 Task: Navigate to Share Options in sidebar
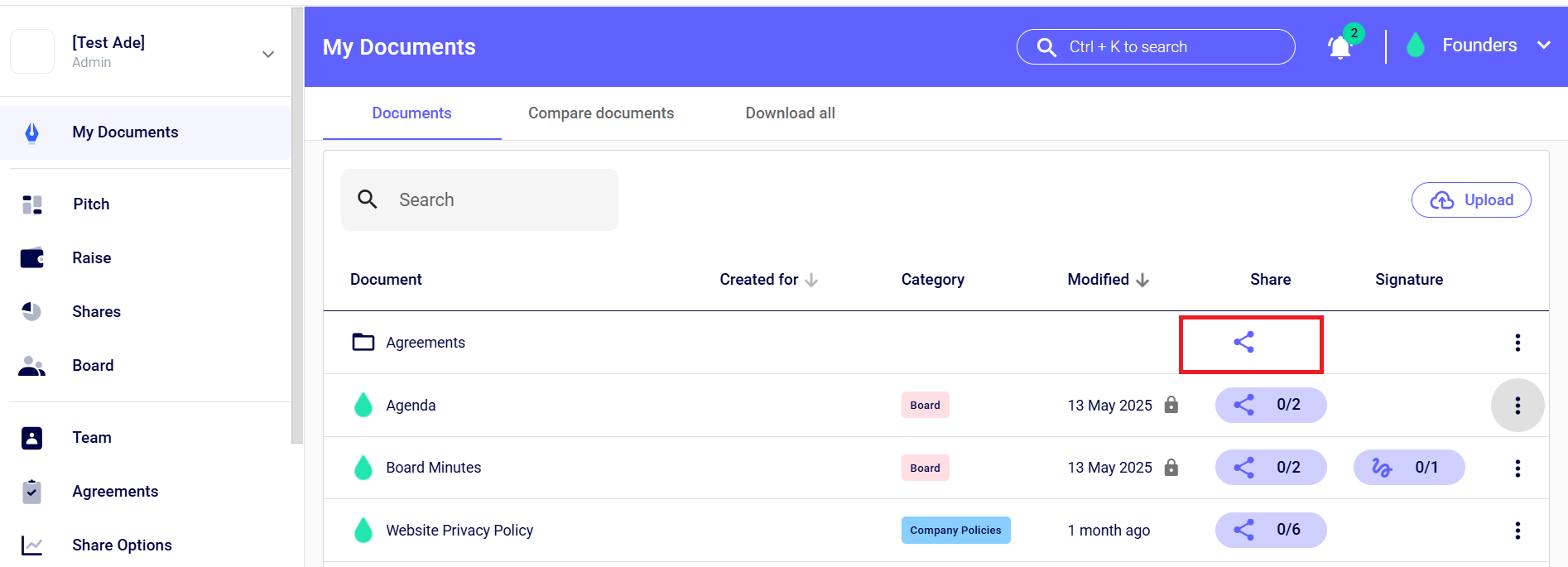click(122, 545)
